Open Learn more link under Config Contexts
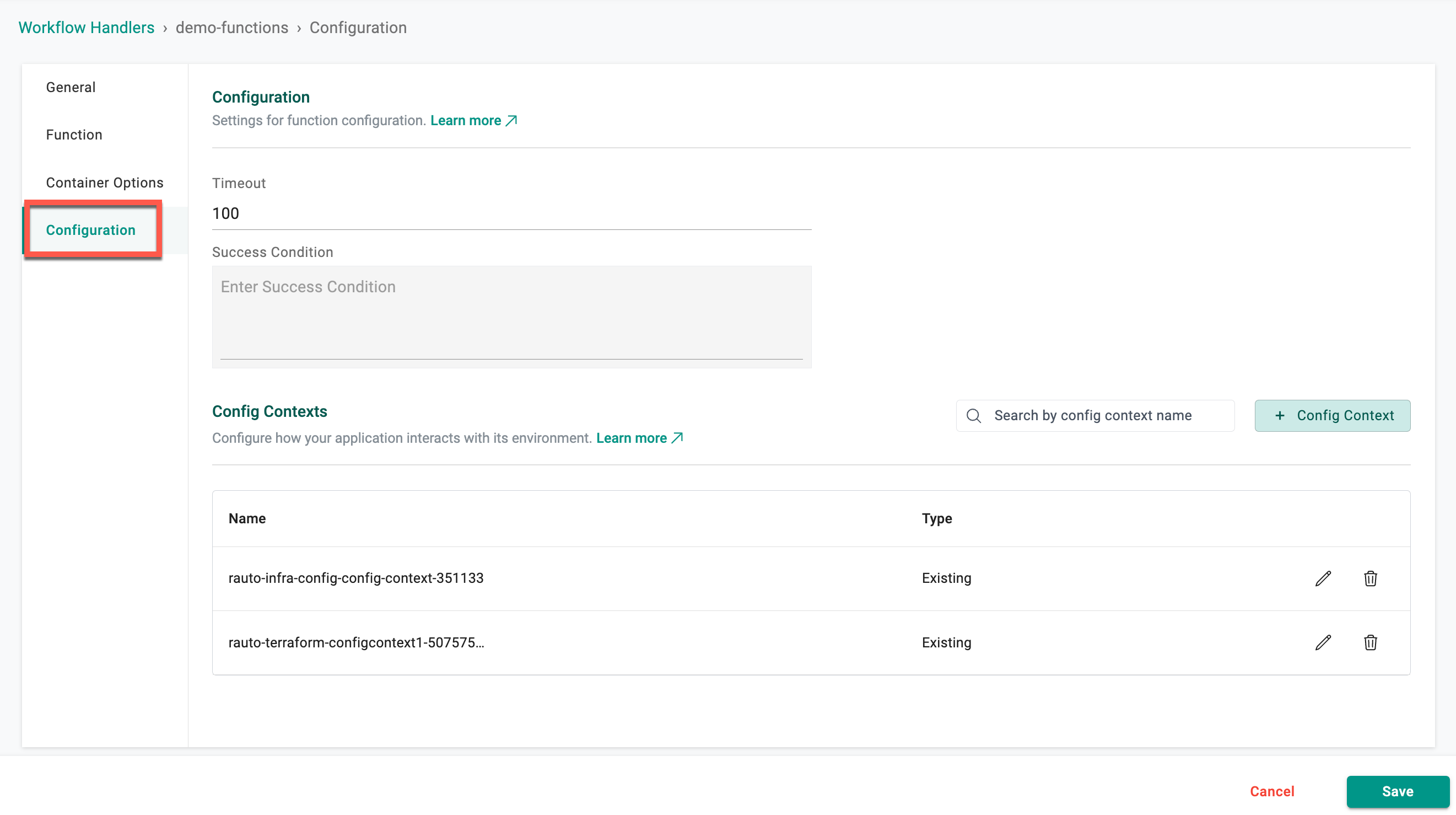 [x=640, y=438]
